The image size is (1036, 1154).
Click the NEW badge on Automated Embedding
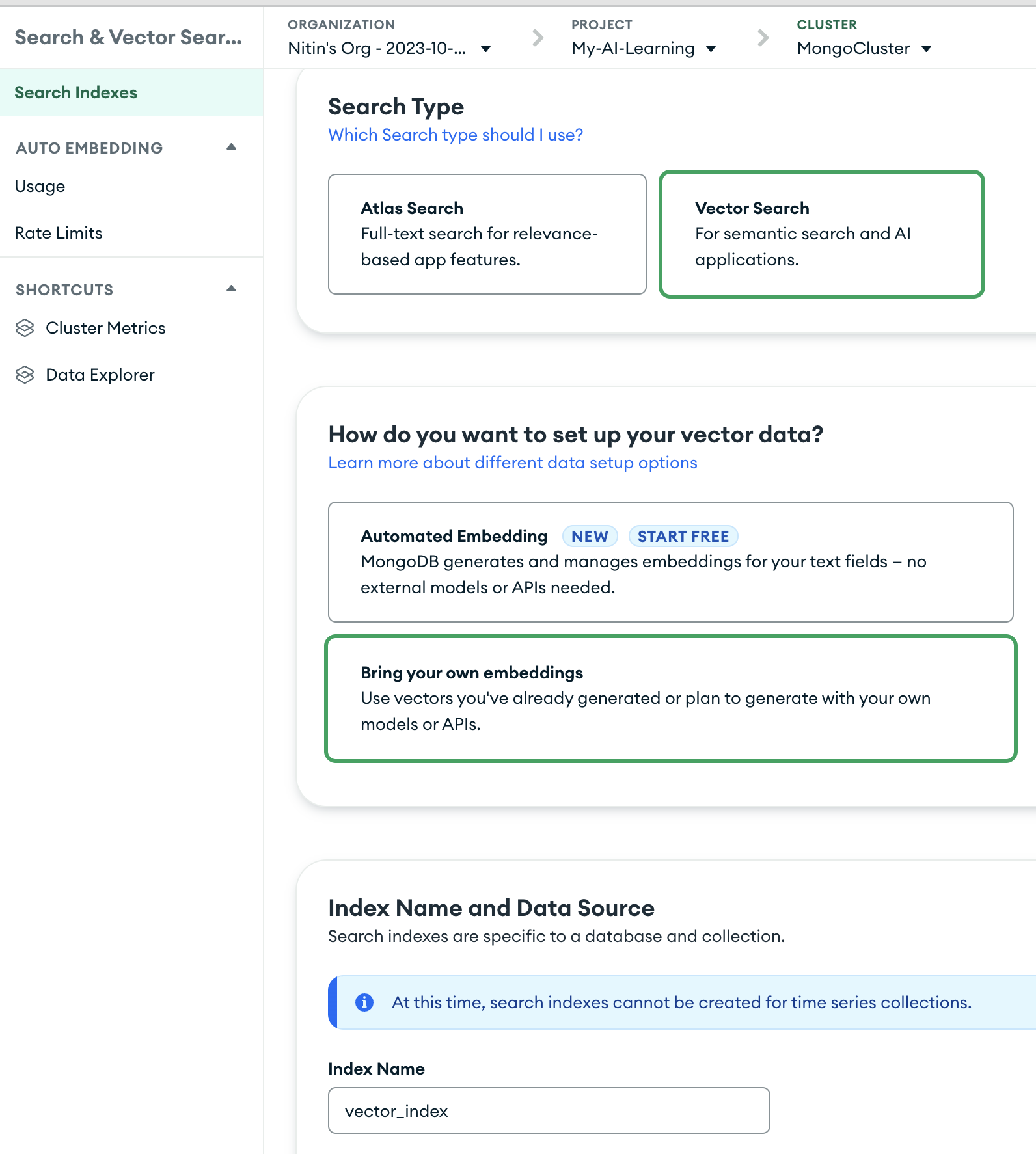590,536
